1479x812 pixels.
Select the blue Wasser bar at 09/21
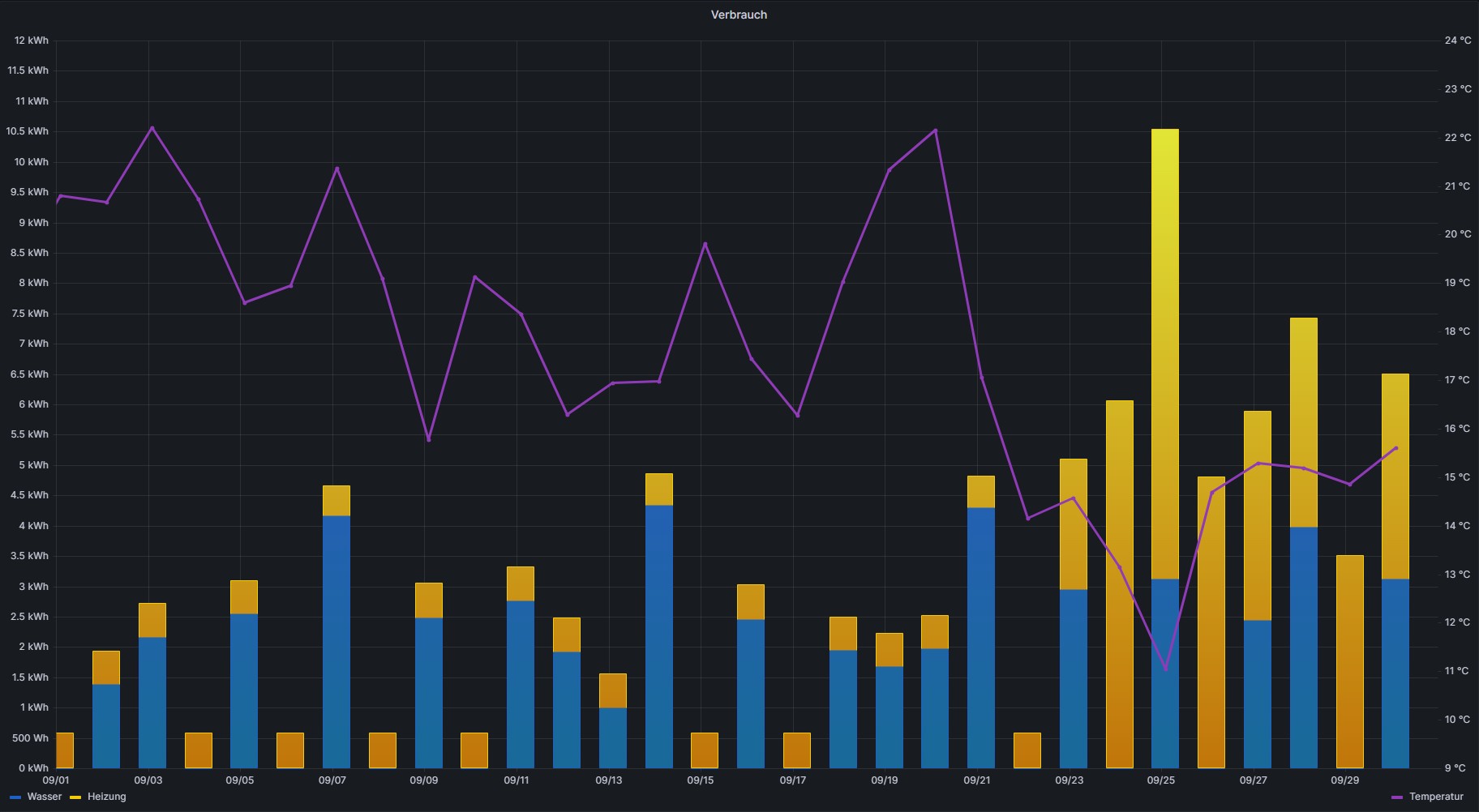click(980, 637)
